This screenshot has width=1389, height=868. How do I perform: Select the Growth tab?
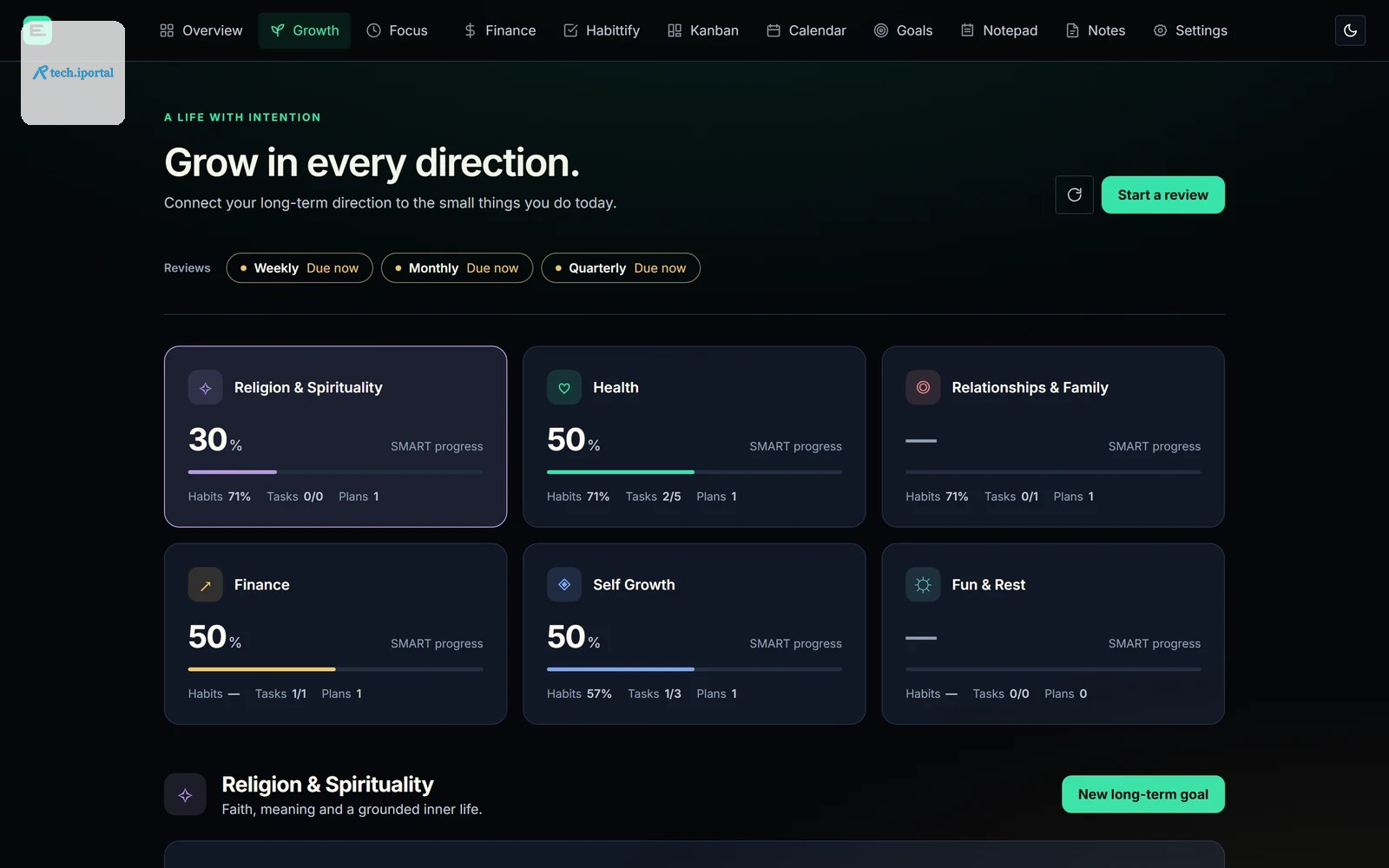[x=305, y=30]
